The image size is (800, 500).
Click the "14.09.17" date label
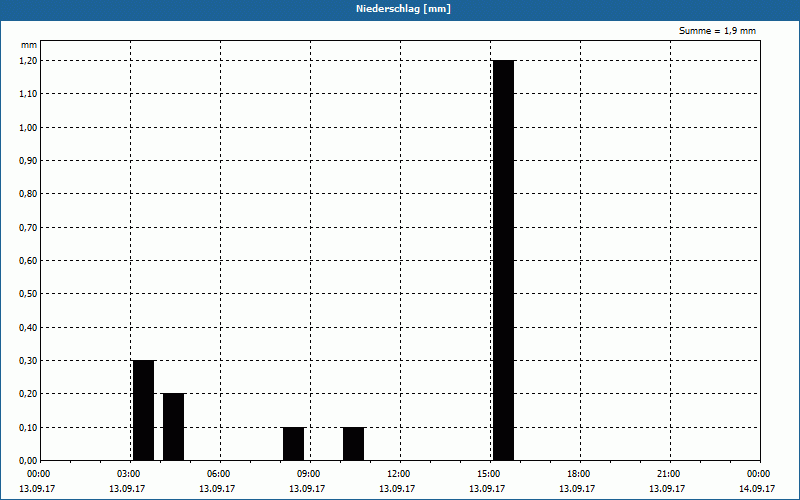pyautogui.click(x=757, y=489)
